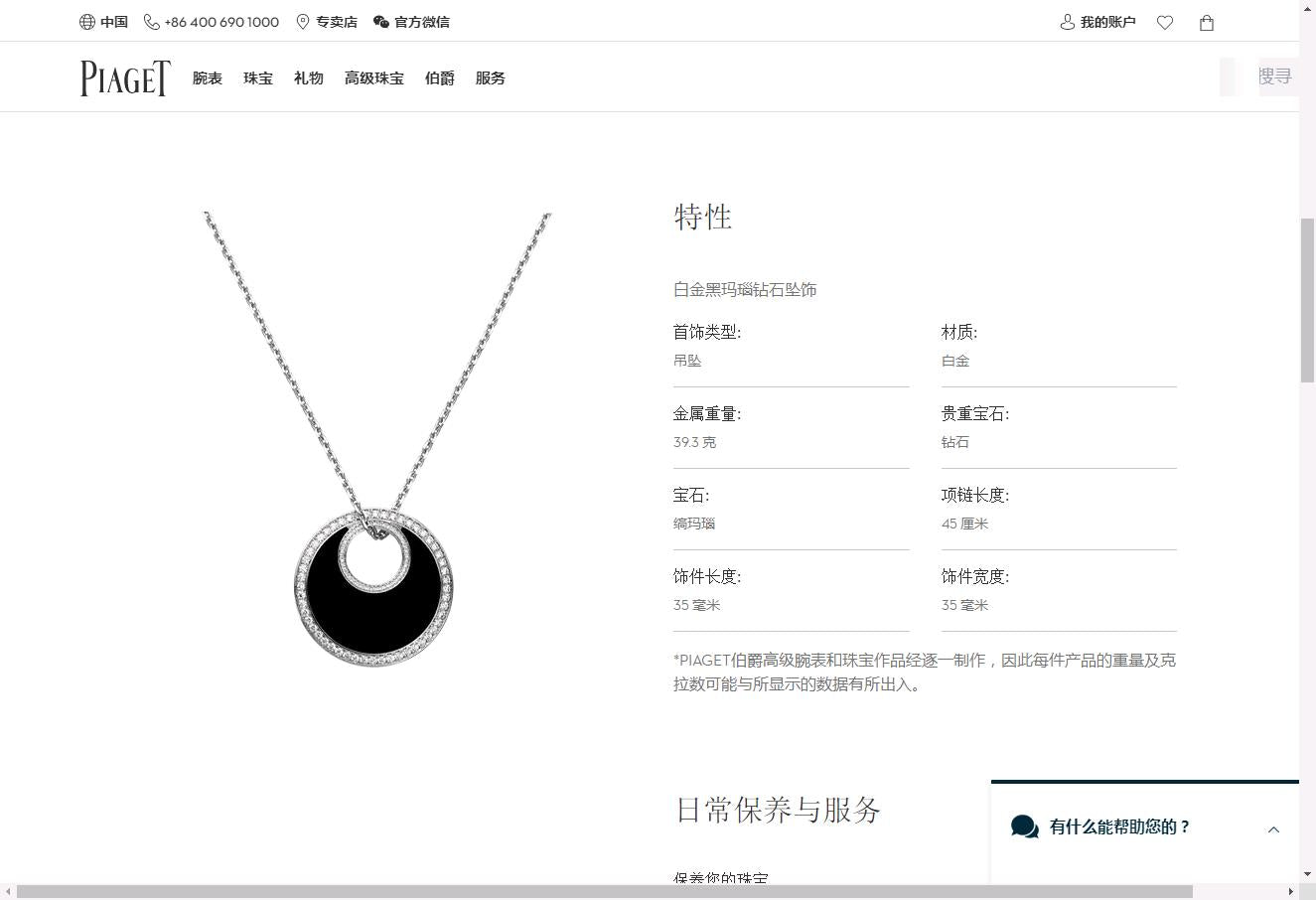
Task: Open my account via person icon
Action: point(1068,22)
